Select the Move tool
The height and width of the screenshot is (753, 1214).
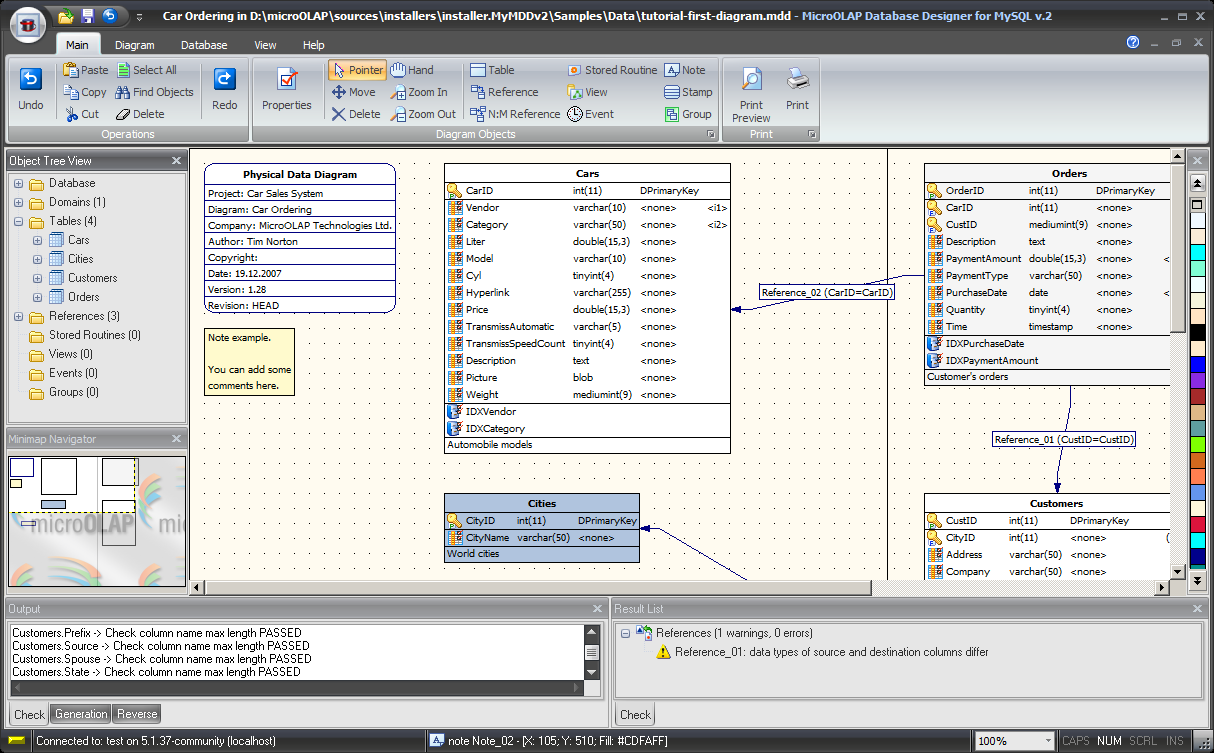(354, 92)
